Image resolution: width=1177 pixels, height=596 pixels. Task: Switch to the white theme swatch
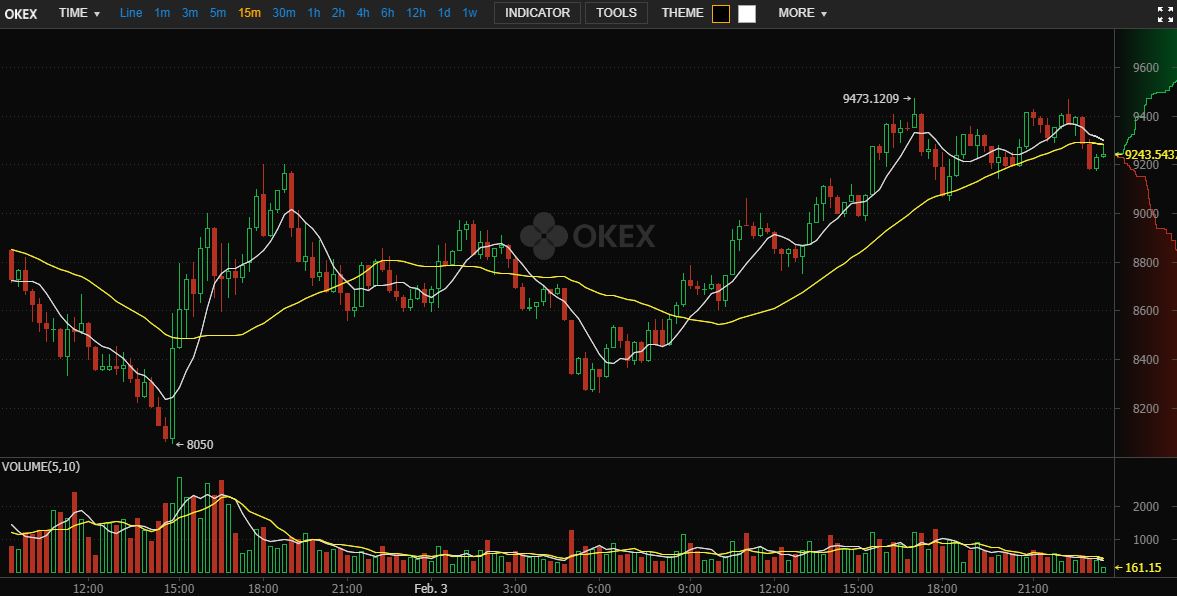tap(747, 14)
